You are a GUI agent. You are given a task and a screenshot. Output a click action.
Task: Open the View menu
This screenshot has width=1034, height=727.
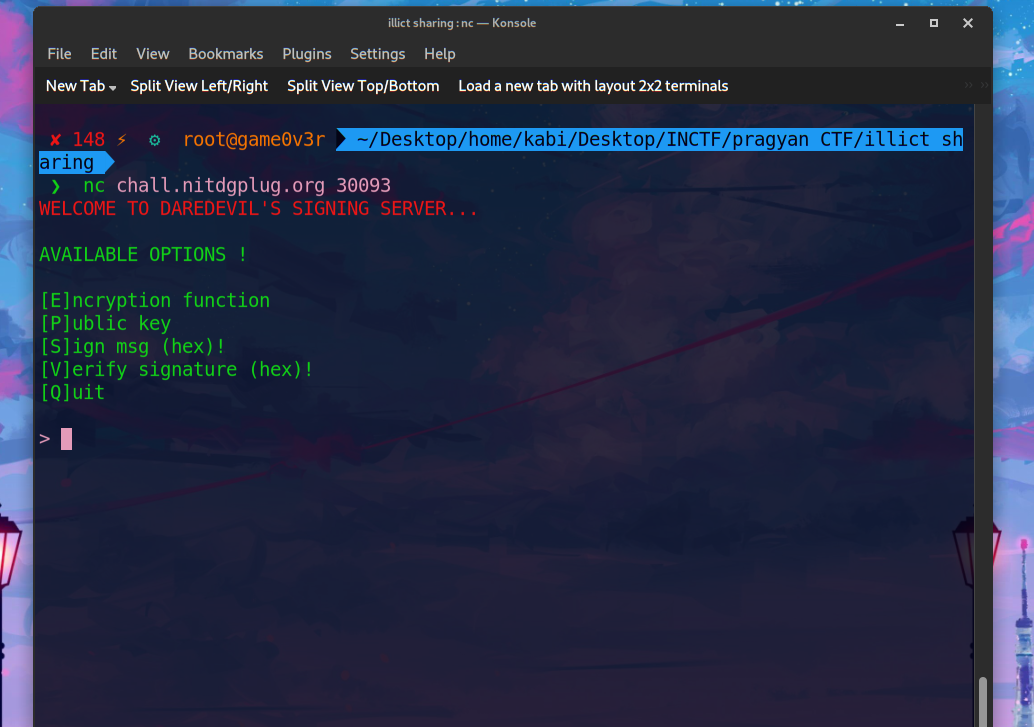(152, 54)
